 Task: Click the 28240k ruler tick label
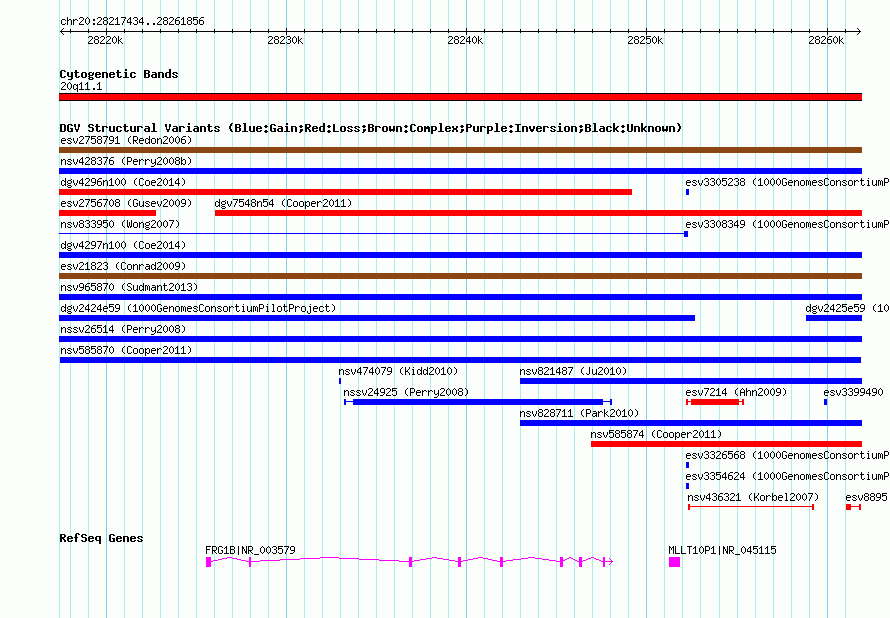(465, 40)
